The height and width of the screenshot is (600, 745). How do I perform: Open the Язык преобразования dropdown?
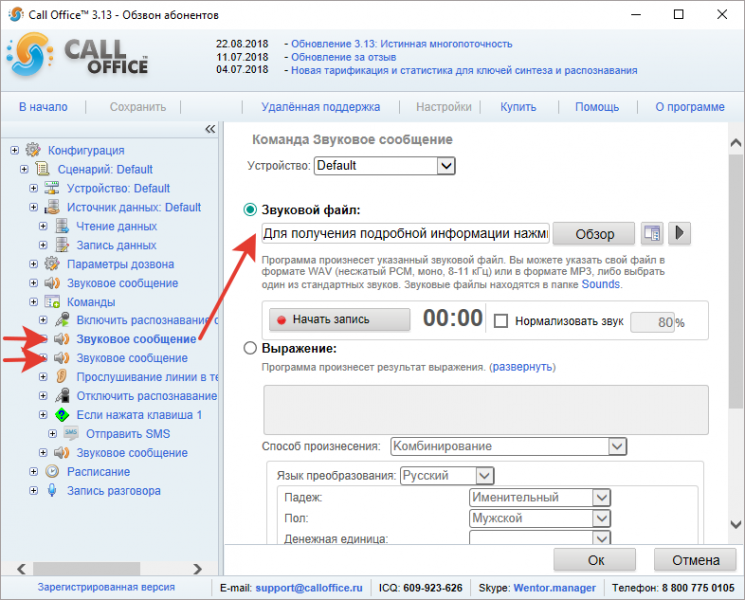tap(484, 475)
